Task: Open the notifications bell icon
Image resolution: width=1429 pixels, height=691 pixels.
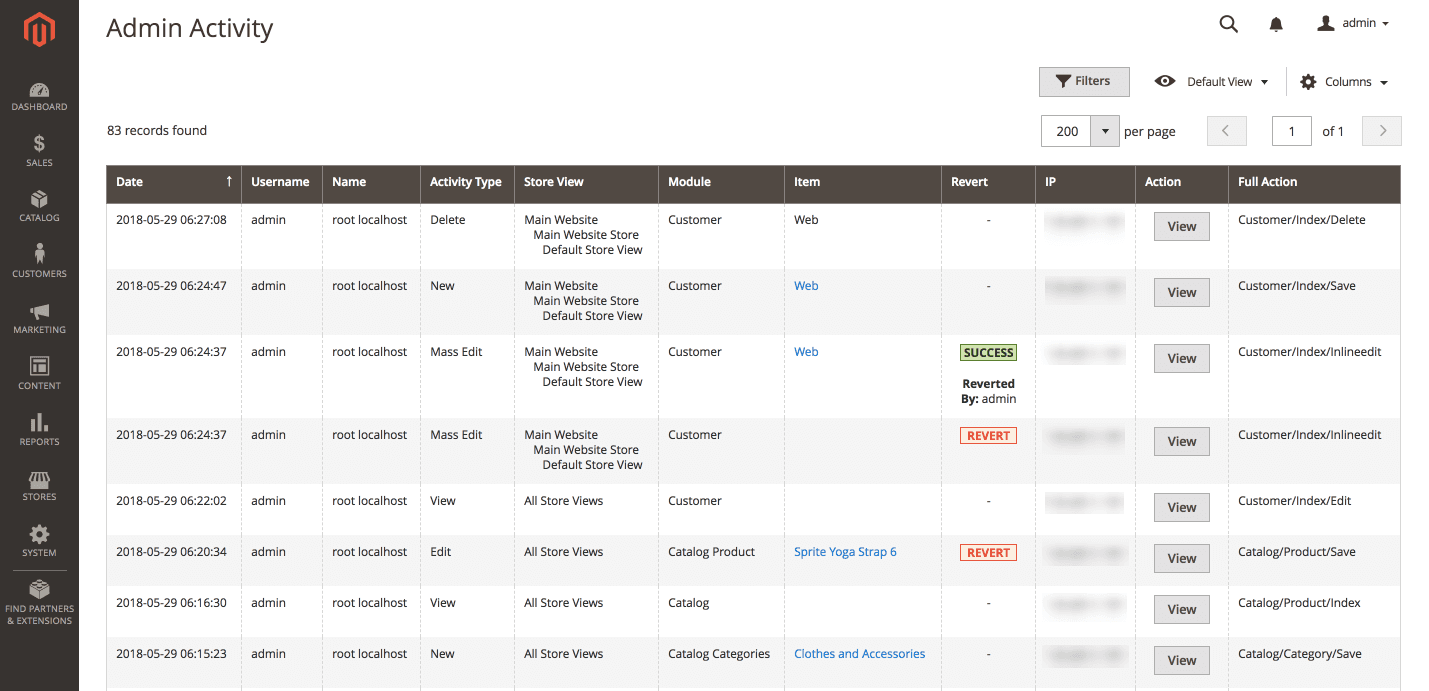Action: [x=1276, y=24]
